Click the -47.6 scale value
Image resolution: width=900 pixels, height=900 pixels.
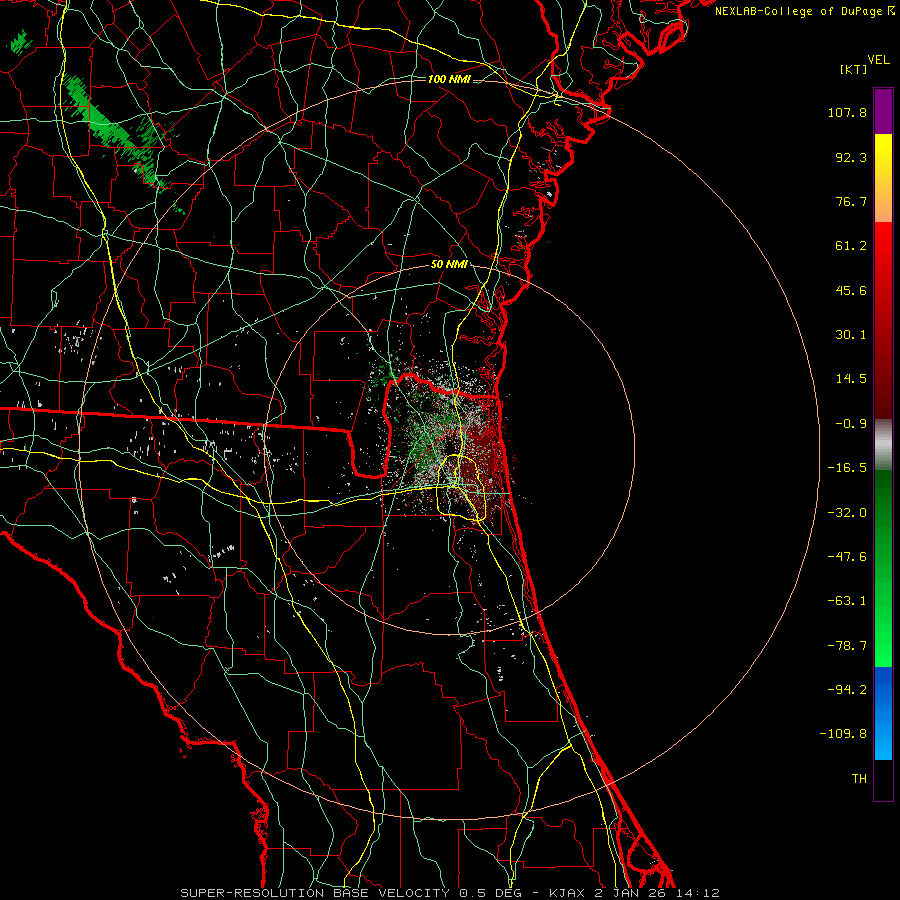[847, 557]
